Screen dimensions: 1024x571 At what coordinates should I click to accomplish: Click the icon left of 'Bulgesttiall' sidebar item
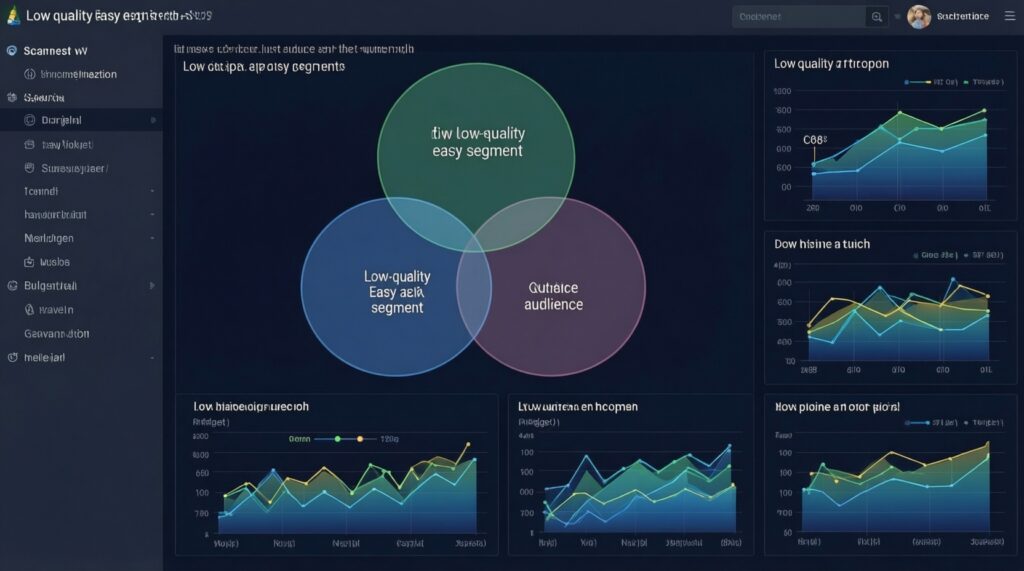click(x=12, y=286)
